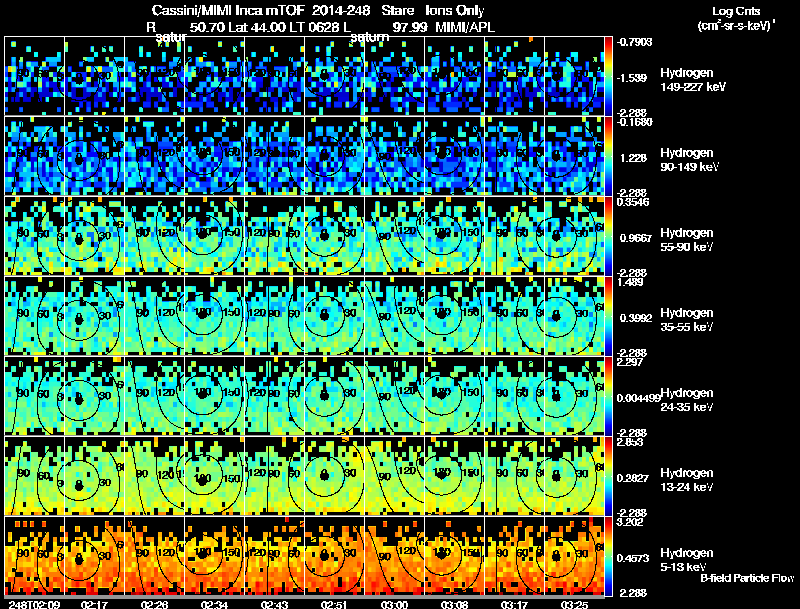Viewport: 800px width, 609px height.
Task: Click the "(cm²-sr-s-keV)" units label
Action: tap(735, 26)
